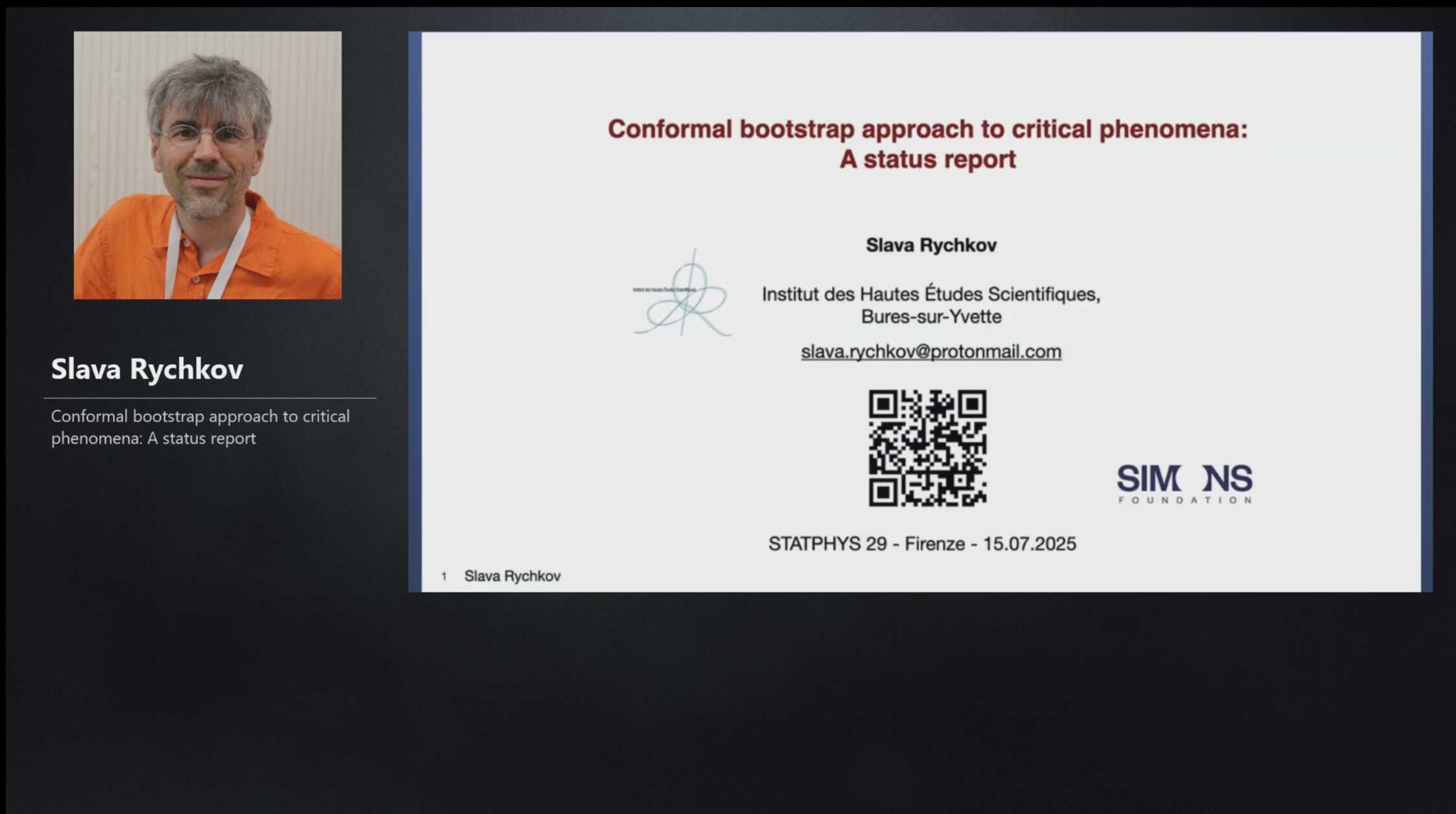Click the speaker photo thumbnail
Screen dimensions: 1456x814
point(207,165)
